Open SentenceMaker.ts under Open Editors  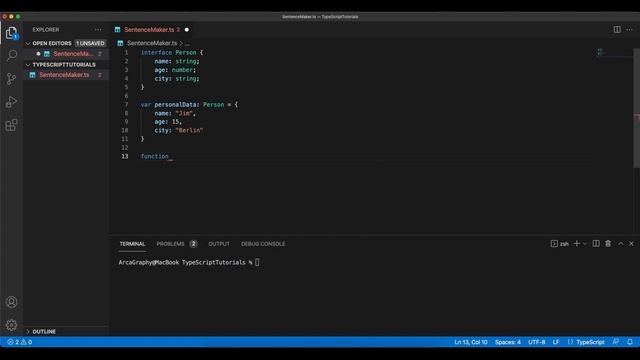[x=66, y=54]
